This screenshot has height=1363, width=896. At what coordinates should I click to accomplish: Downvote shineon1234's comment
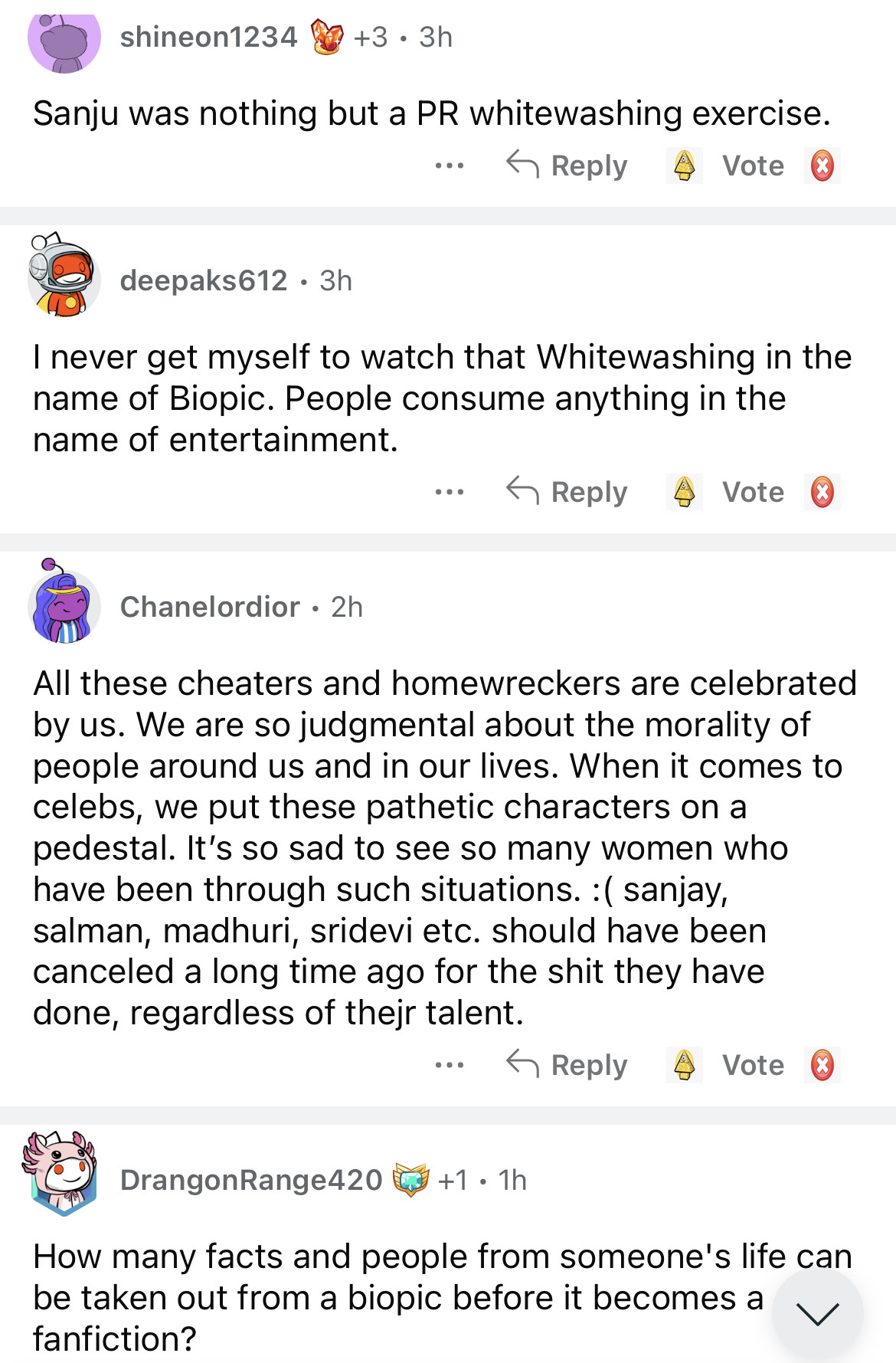coord(822,165)
